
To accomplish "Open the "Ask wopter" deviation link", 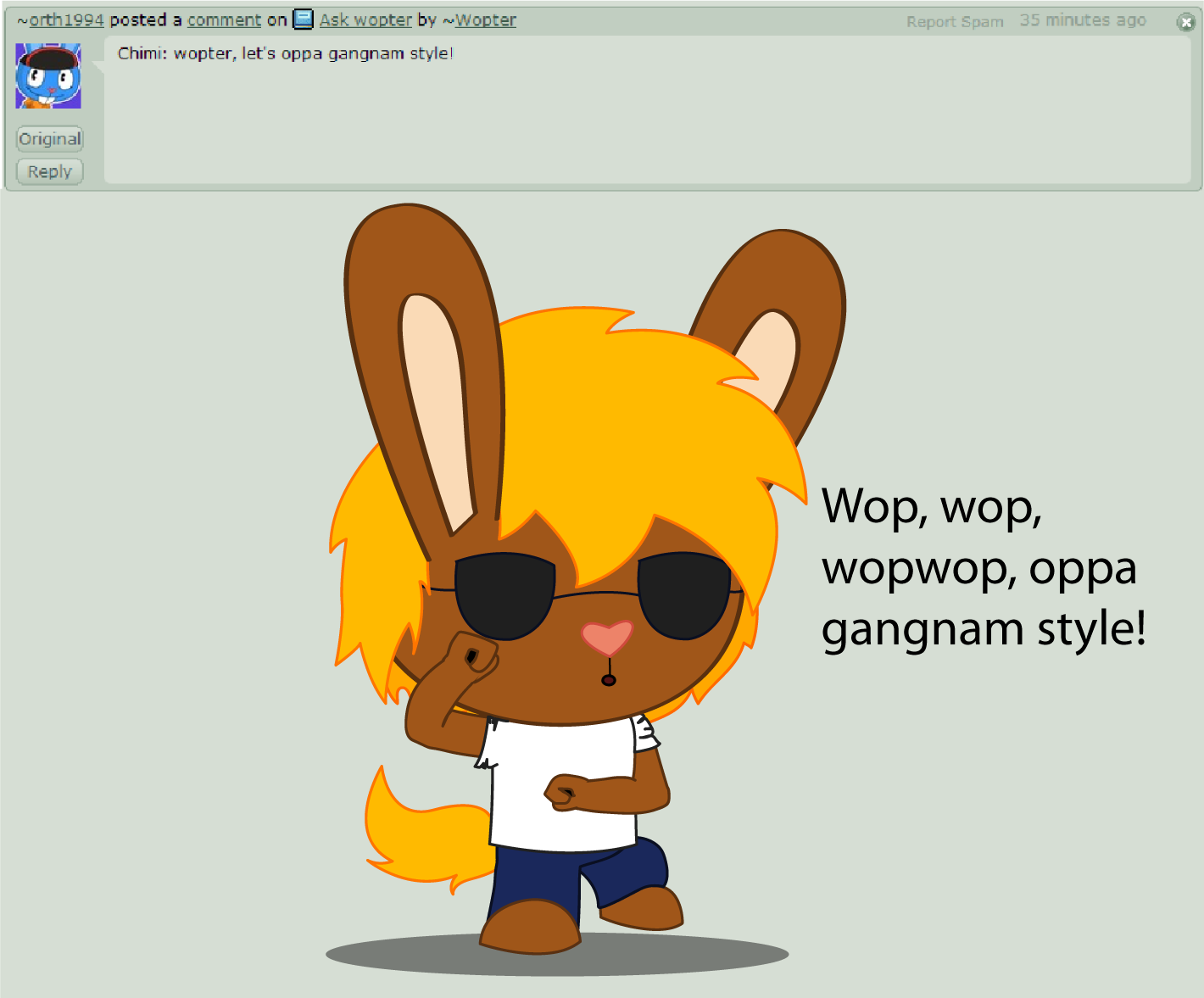I will click(x=365, y=20).
